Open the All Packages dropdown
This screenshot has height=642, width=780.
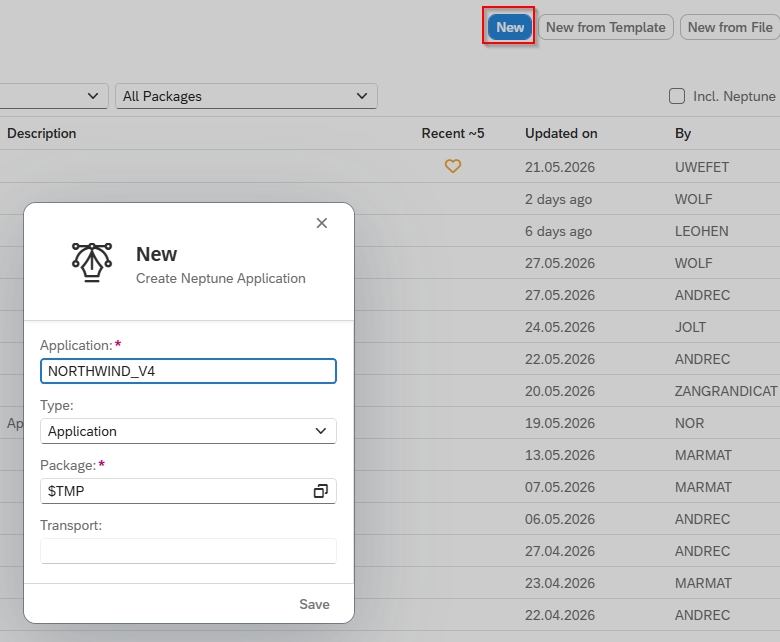click(x=246, y=96)
